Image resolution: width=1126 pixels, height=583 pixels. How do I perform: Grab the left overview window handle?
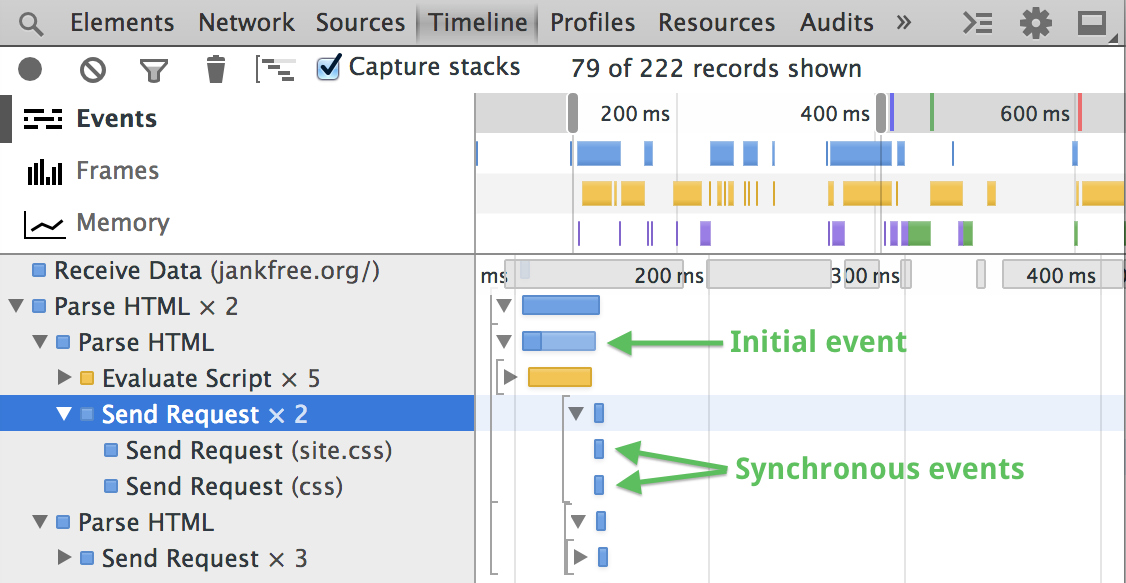coord(573,113)
